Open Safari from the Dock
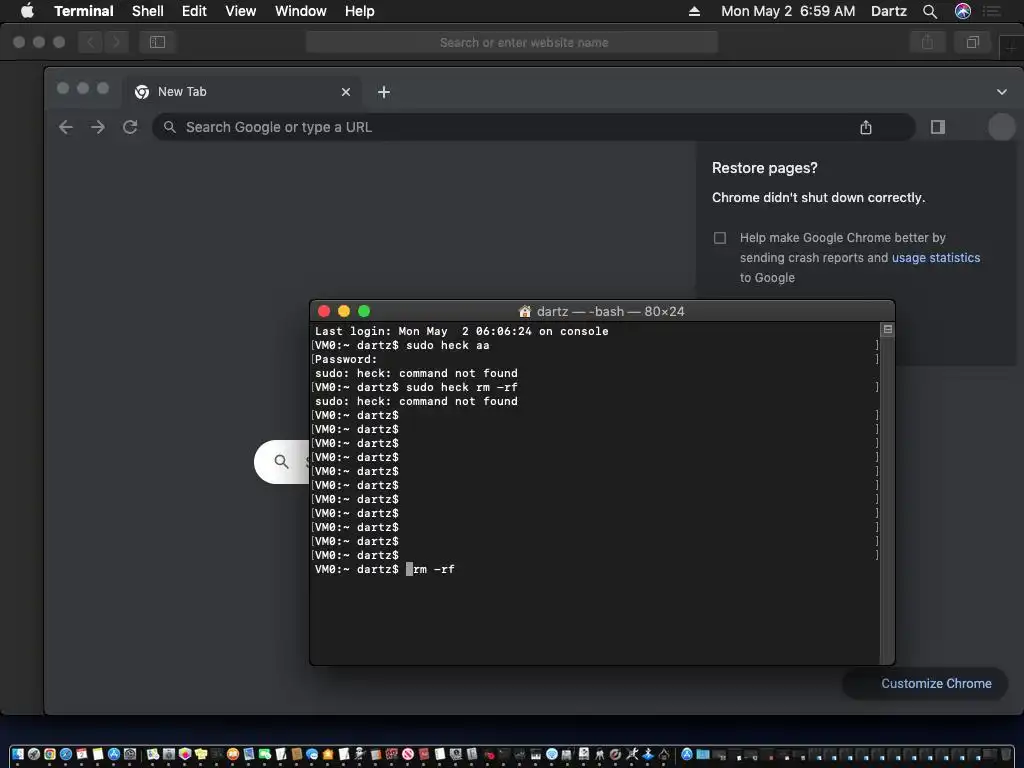The image size is (1024, 768). pos(66,752)
